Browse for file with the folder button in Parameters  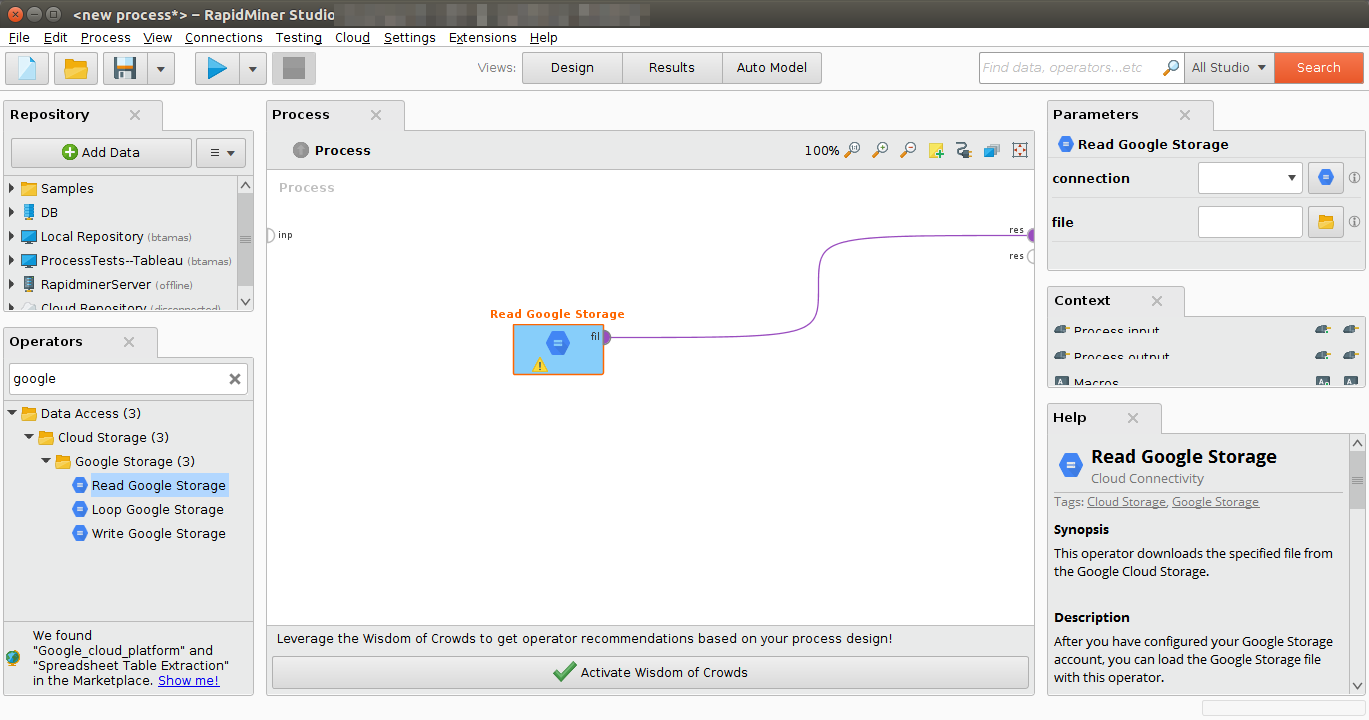[1326, 222]
